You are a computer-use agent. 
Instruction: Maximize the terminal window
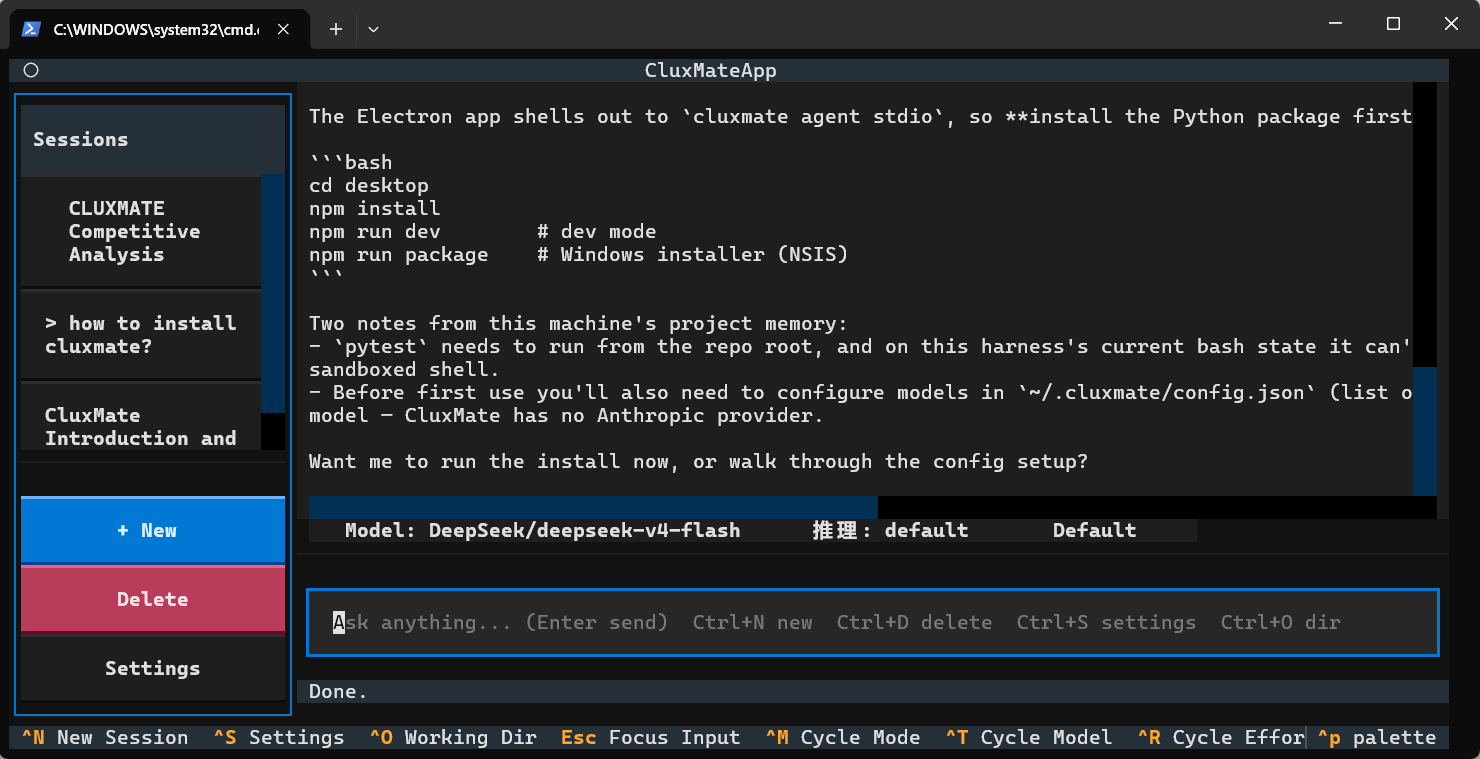[1393, 23]
